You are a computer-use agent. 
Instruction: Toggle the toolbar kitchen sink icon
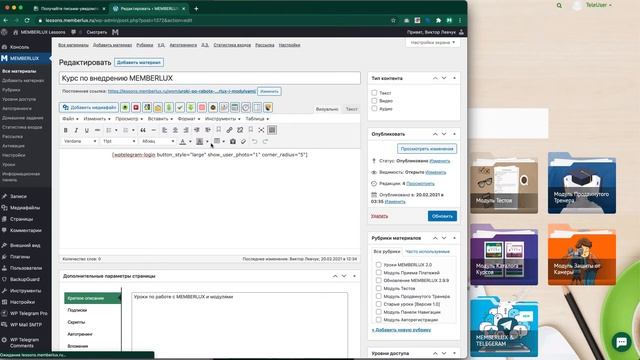pos(272,130)
